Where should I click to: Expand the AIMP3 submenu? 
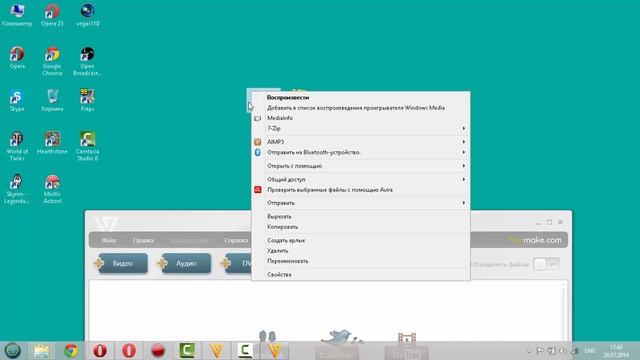click(361, 142)
